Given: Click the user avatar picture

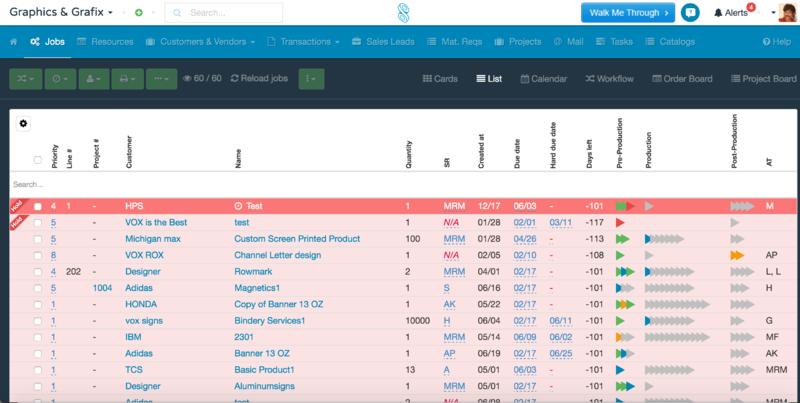Looking at the screenshot, I should click(x=787, y=13).
